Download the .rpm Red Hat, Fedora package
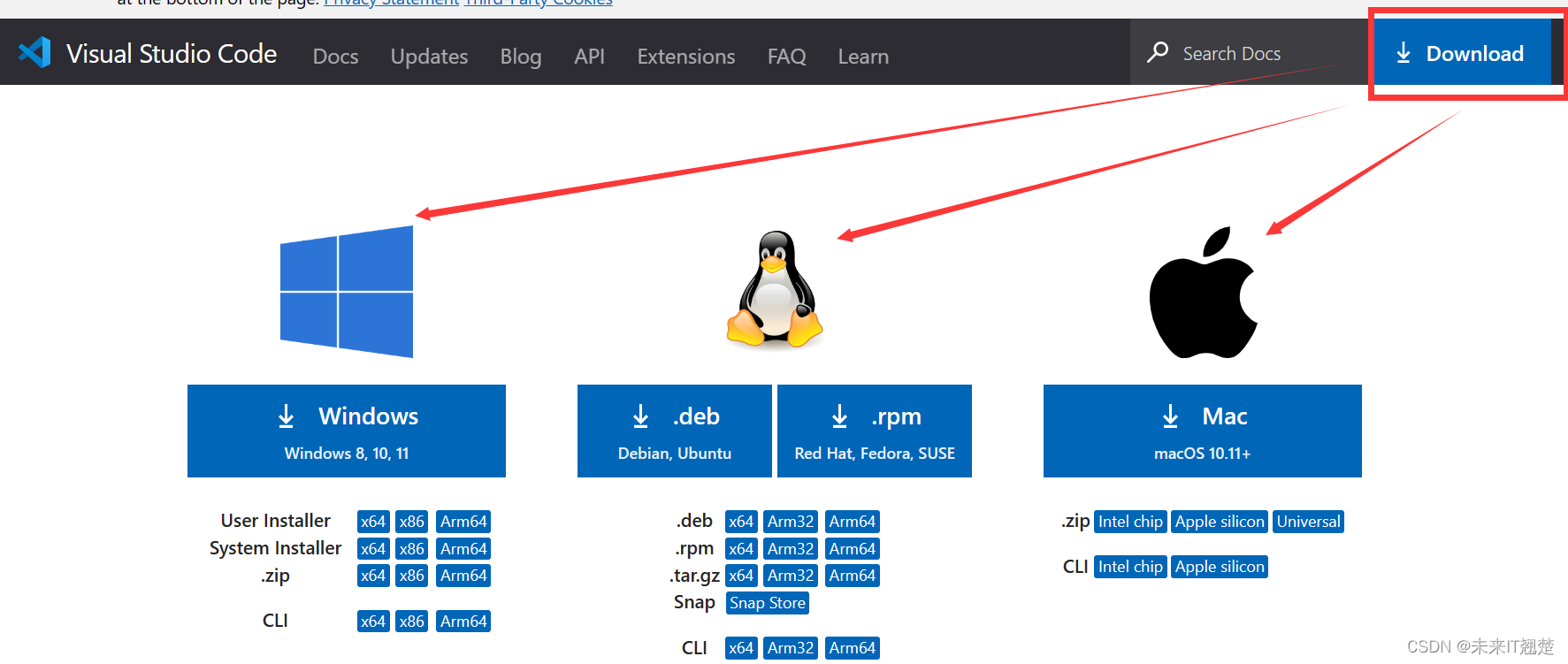Viewport: 1568px width, 664px height. click(x=875, y=431)
